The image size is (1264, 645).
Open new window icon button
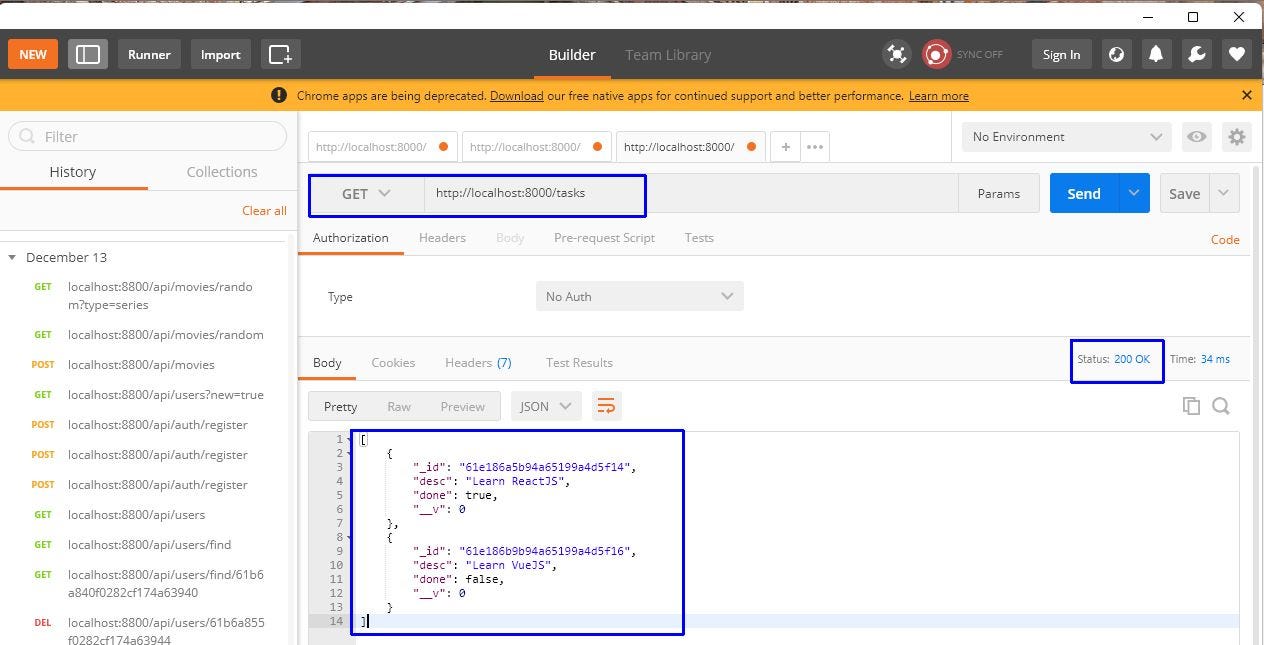pos(280,54)
